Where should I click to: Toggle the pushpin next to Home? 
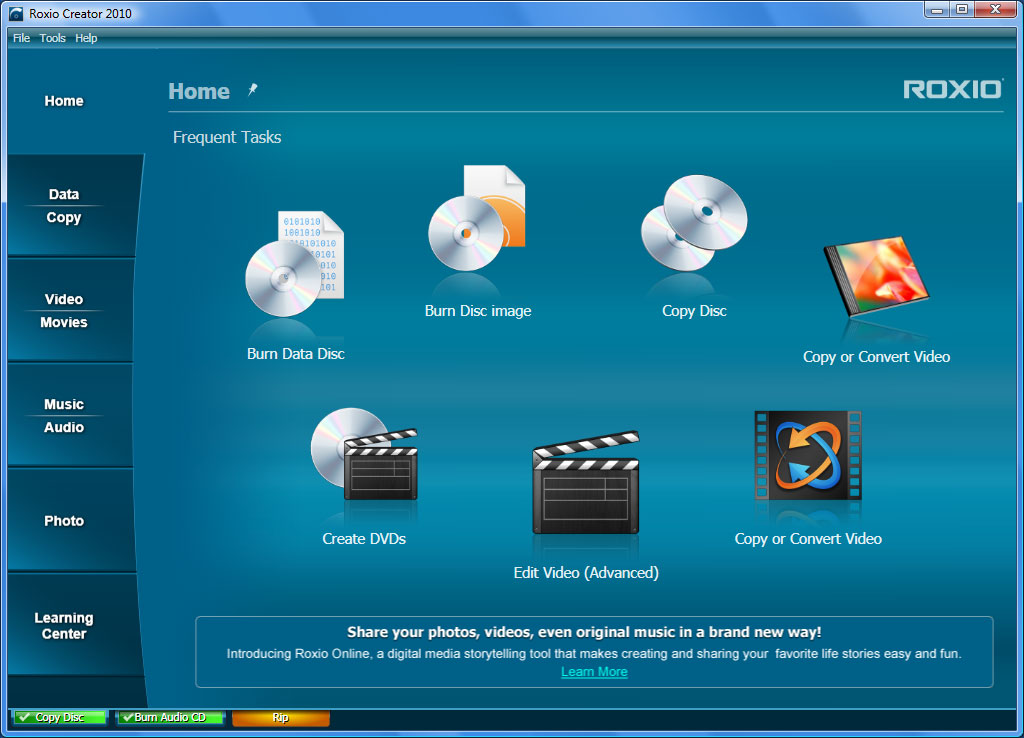[251, 89]
